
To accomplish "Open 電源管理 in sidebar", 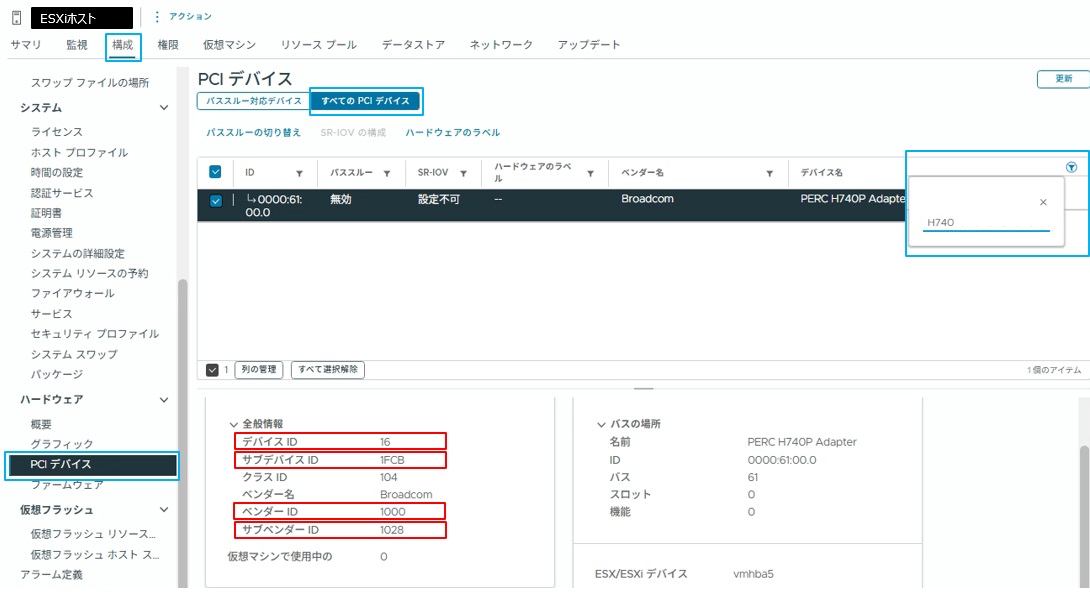I will (x=51, y=233).
